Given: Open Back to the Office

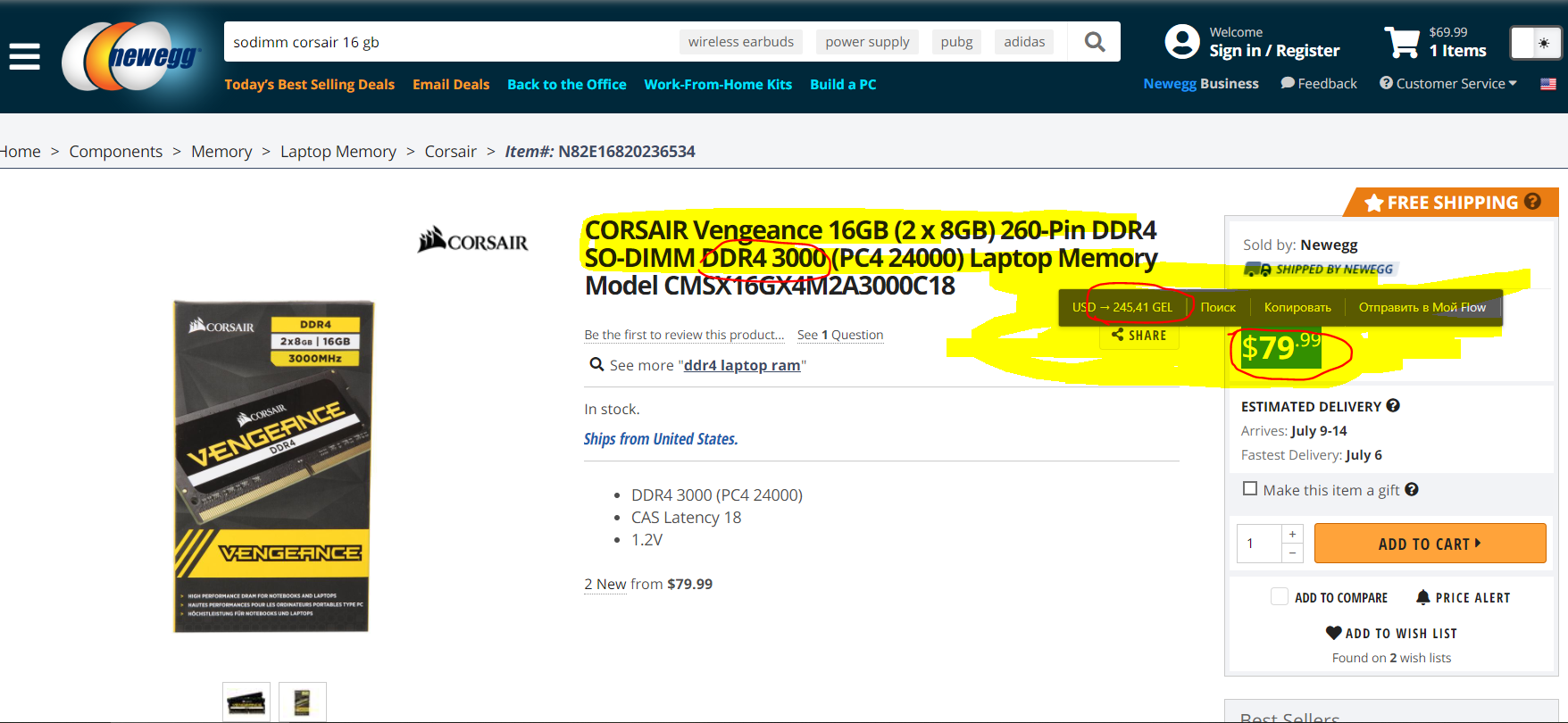Looking at the screenshot, I should coord(567,85).
